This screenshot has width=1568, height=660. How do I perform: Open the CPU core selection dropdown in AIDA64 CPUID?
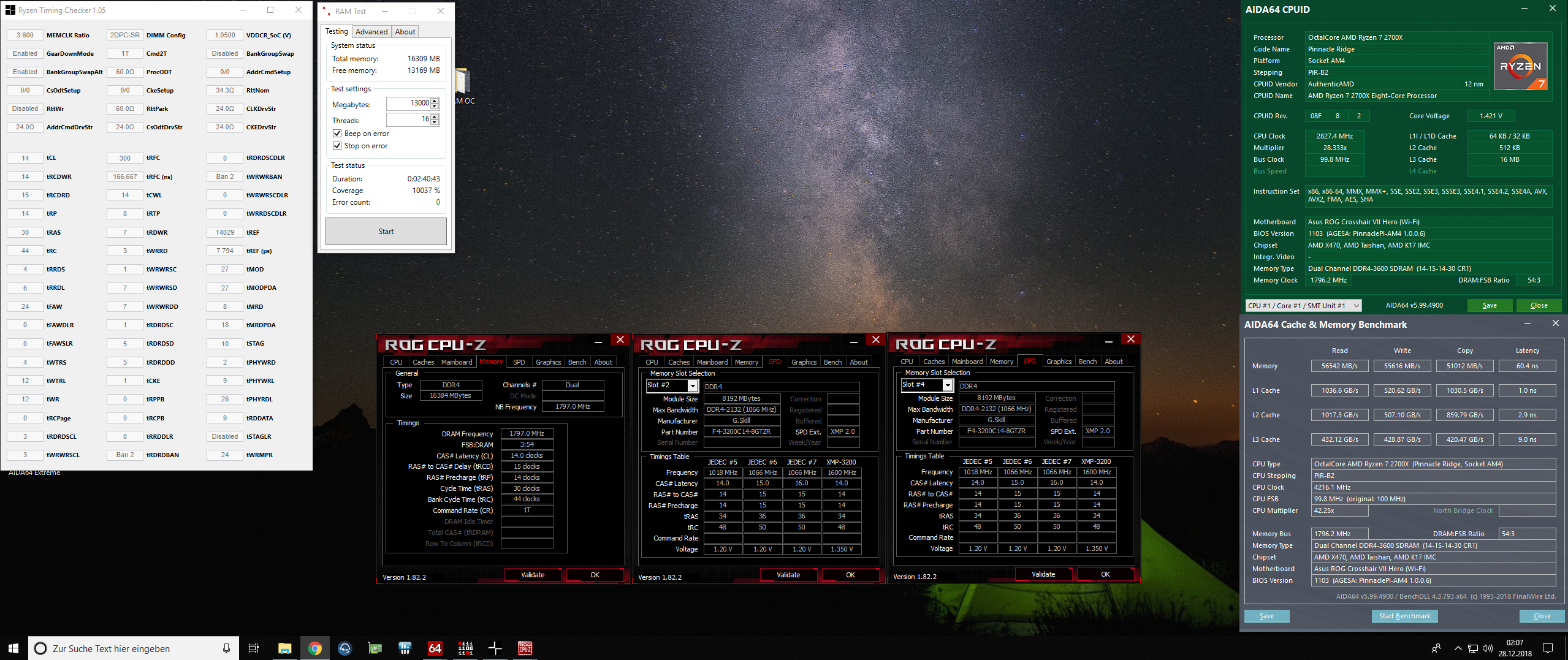click(x=1303, y=306)
